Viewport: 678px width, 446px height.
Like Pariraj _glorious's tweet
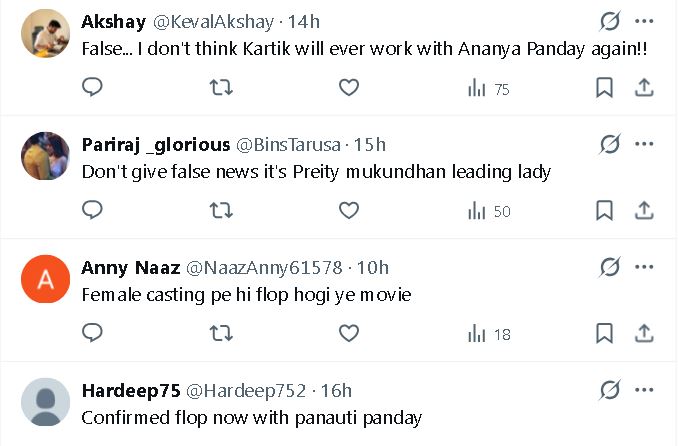[348, 210]
